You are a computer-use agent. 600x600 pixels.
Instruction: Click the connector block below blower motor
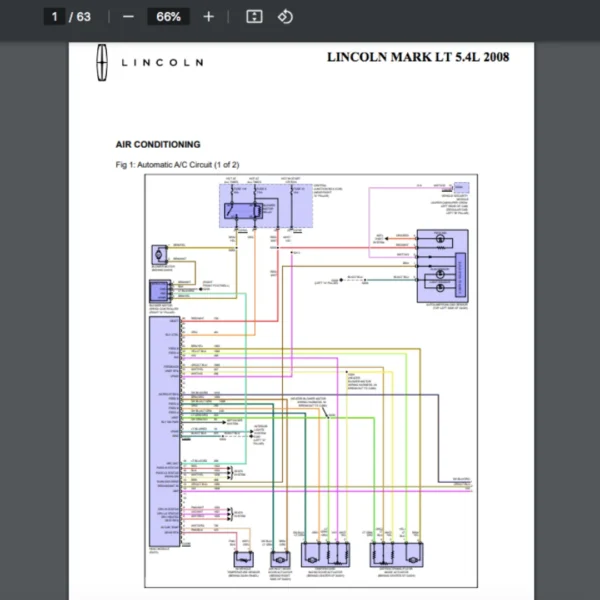[x=161, y=291]
